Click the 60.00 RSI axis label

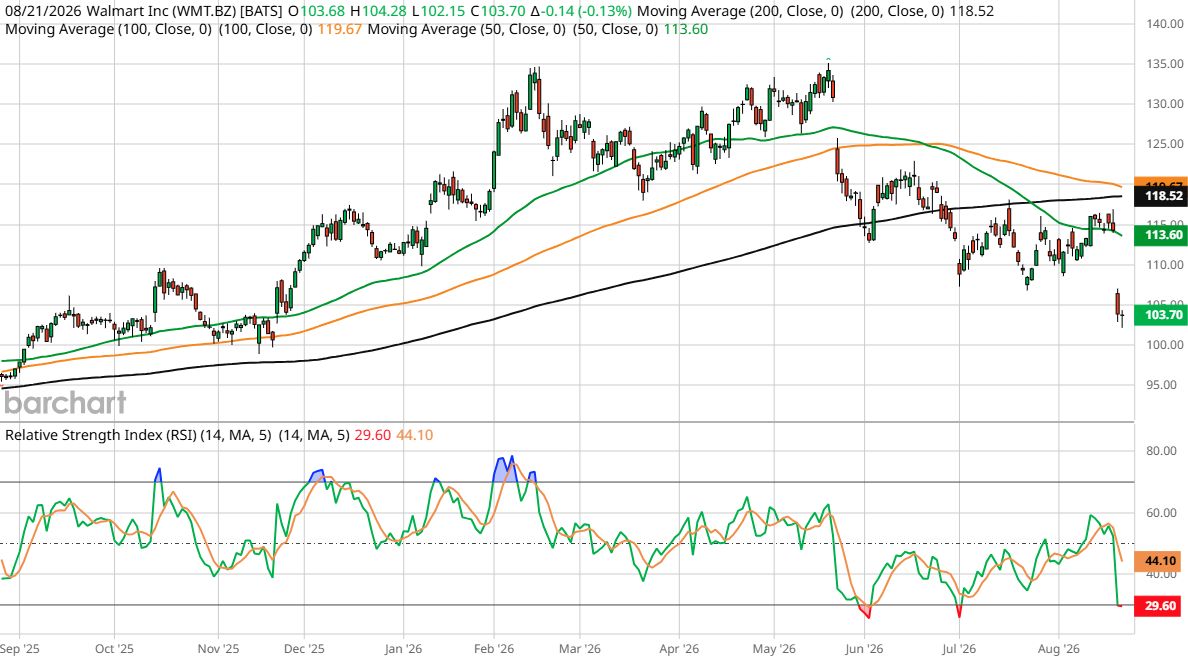tap(1161, 513)
